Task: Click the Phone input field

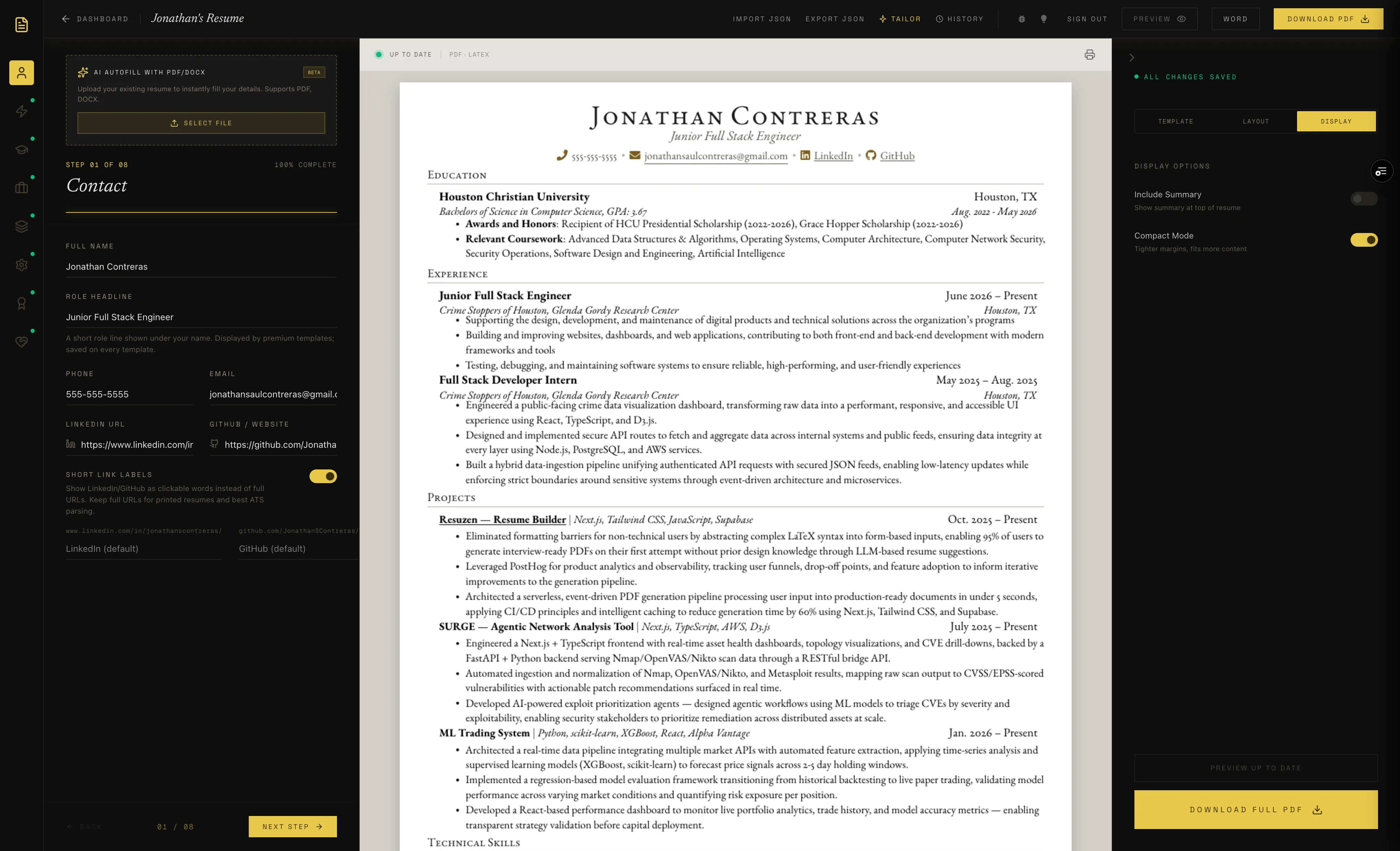Action: click(x=129, y=394)
